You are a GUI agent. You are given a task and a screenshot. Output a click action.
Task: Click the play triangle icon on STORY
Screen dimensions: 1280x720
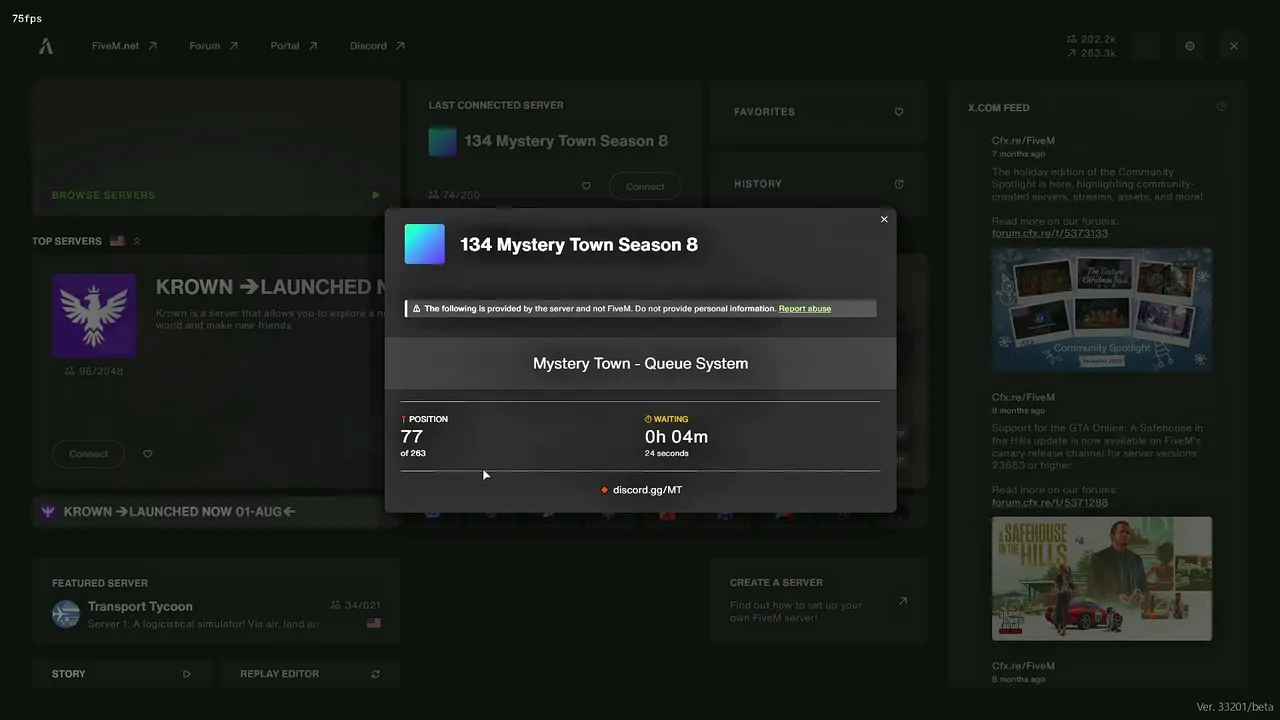[x=187, y=674]
